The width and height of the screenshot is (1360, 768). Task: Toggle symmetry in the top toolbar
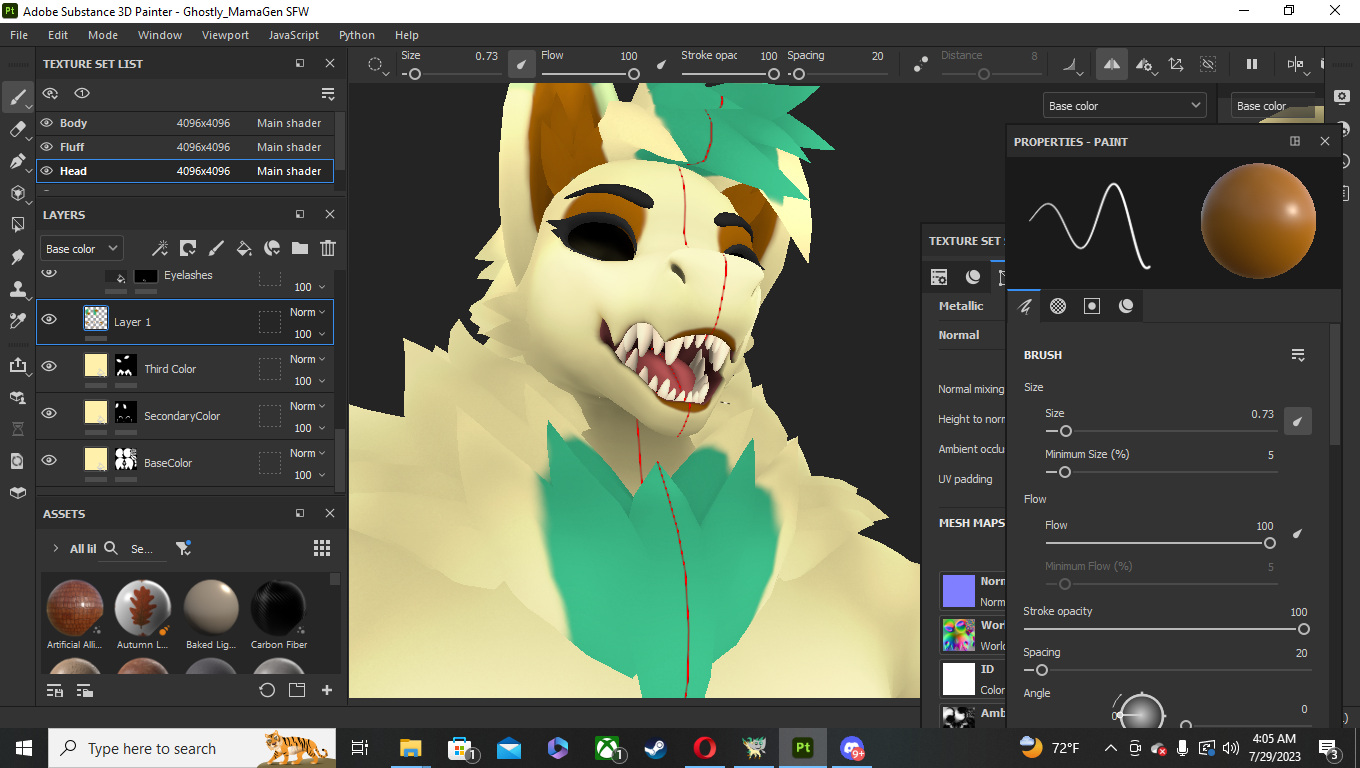coord(1111,64)
